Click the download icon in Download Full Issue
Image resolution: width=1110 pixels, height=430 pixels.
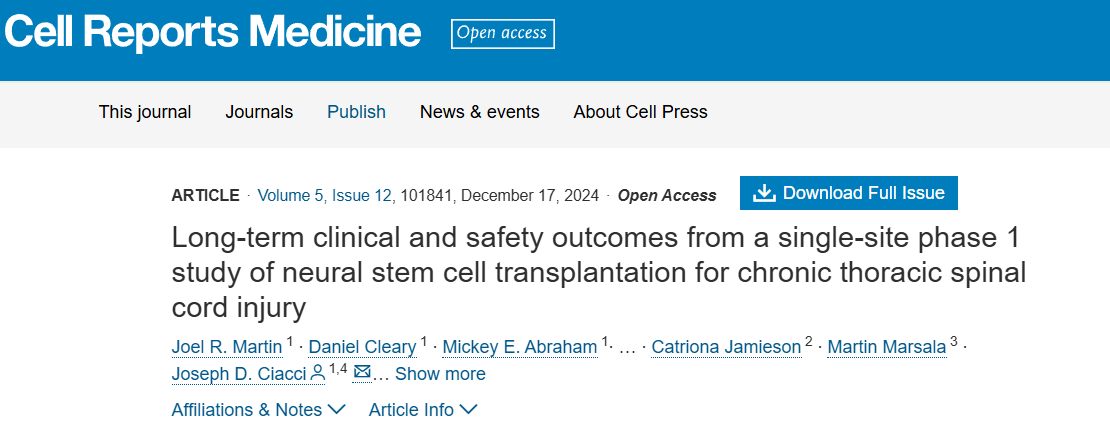point(764,193)
